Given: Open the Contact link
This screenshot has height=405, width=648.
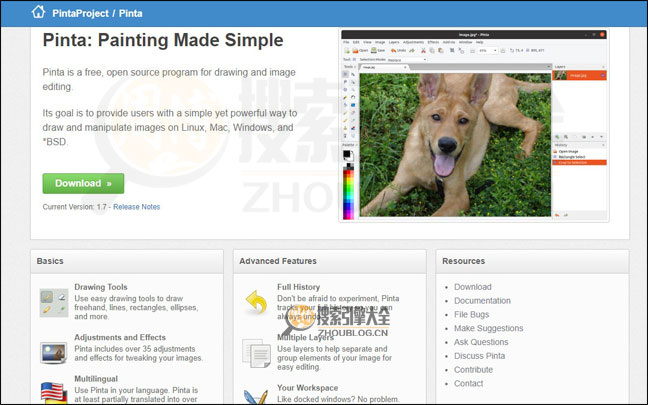Looking at the screenshot, I should pyautogui.click(x=469, y=384).
